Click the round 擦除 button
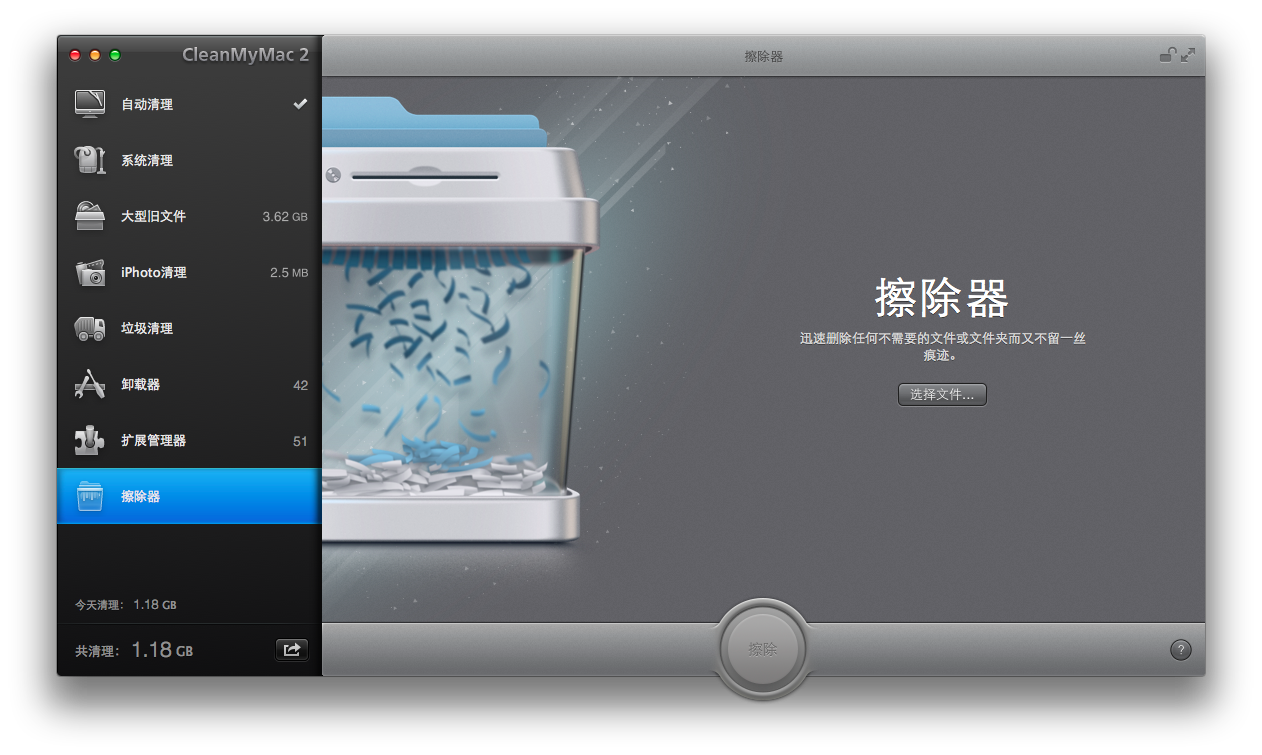This screenshot has width=1262, height=755. pos(763,649)
